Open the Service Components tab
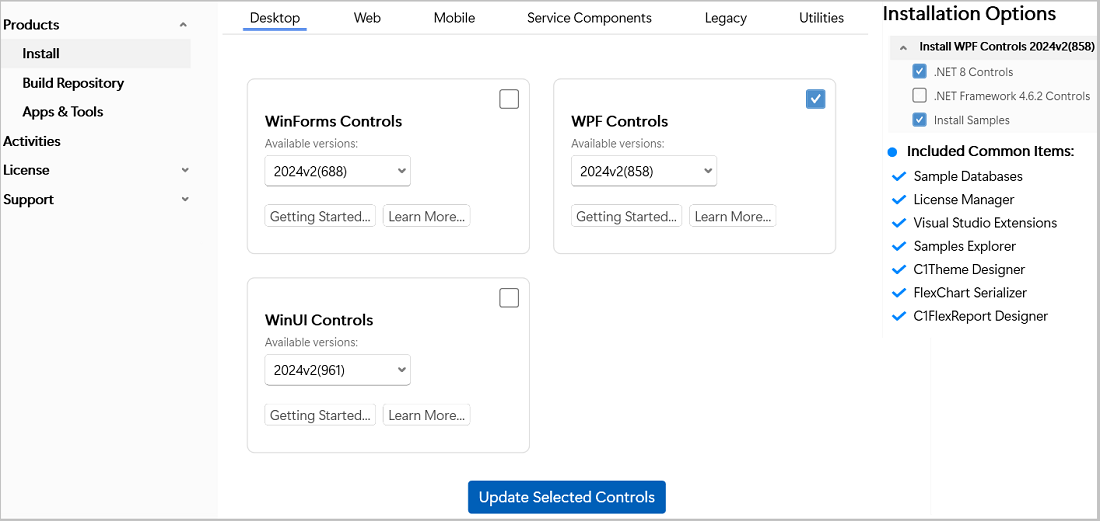 [589, 18]
